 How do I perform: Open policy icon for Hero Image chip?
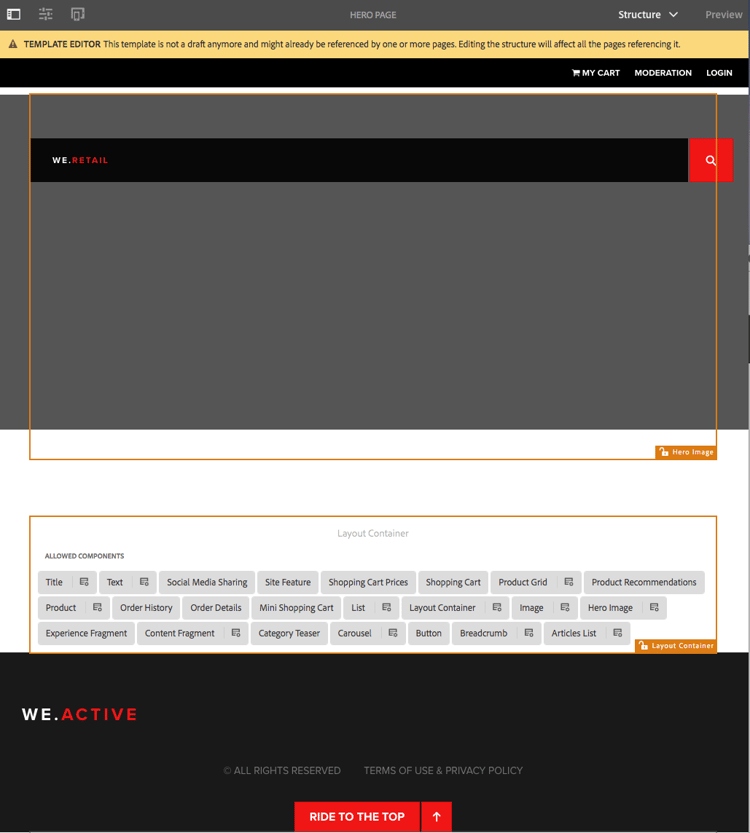pyautogui.click(x=654, y=608)
